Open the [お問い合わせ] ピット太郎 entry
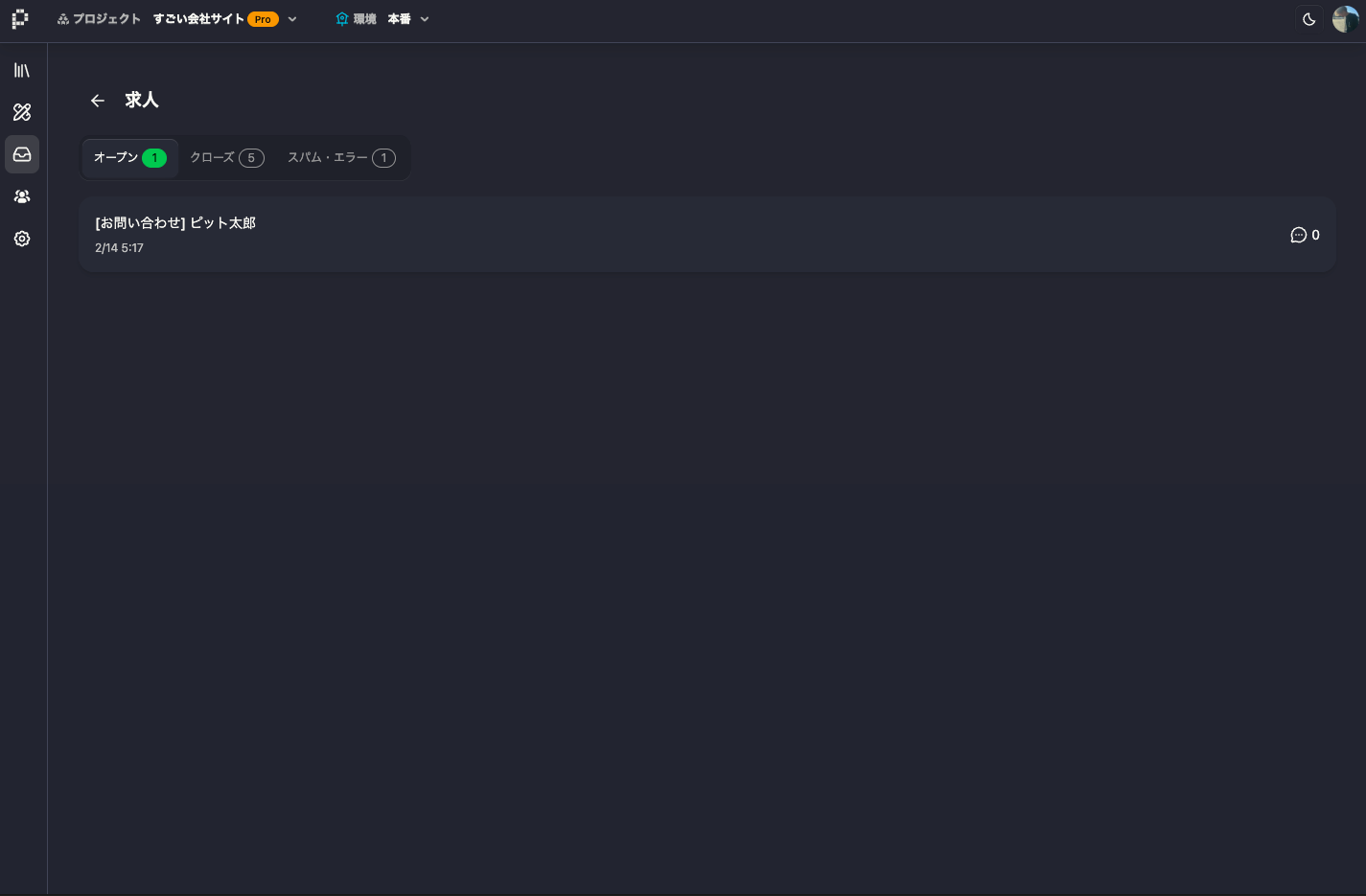Viewport: 1366px width, 896px height. [x=706, y=235]
